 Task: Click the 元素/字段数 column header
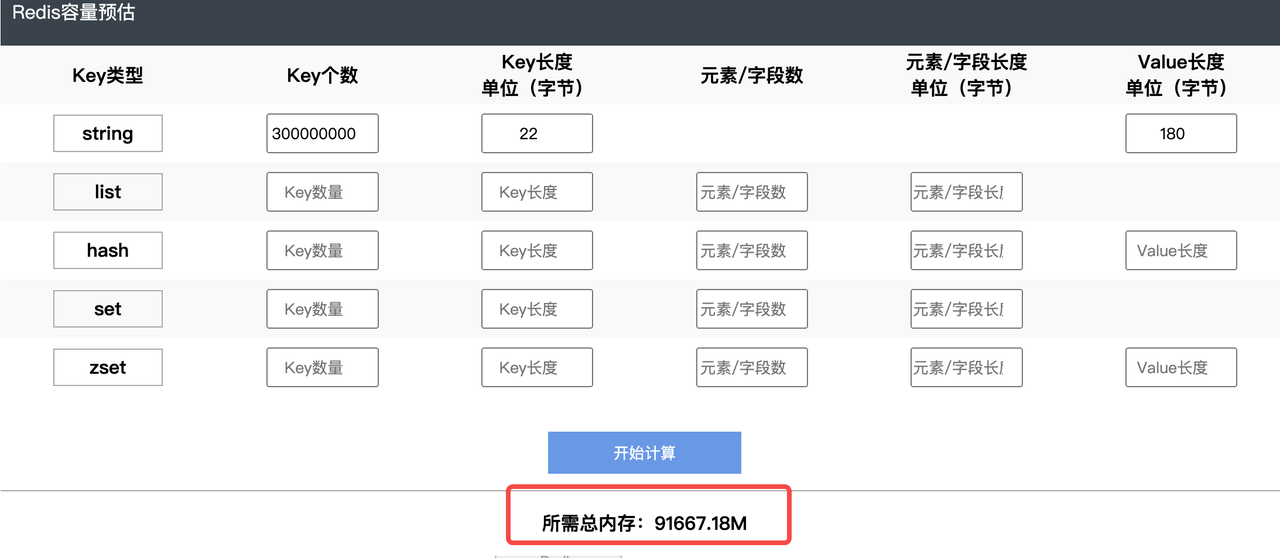(x=752, y=75)
